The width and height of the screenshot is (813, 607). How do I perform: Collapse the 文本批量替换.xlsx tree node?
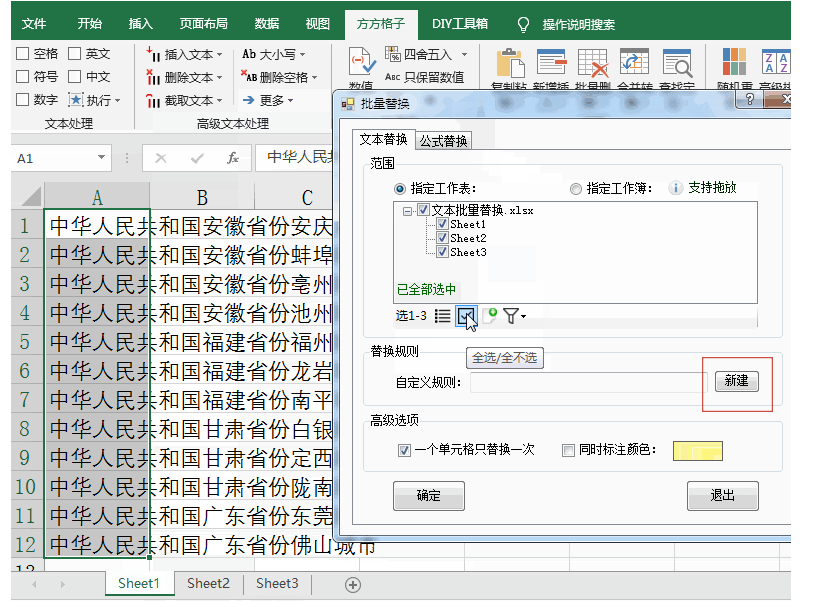click(x=408, y=211)
